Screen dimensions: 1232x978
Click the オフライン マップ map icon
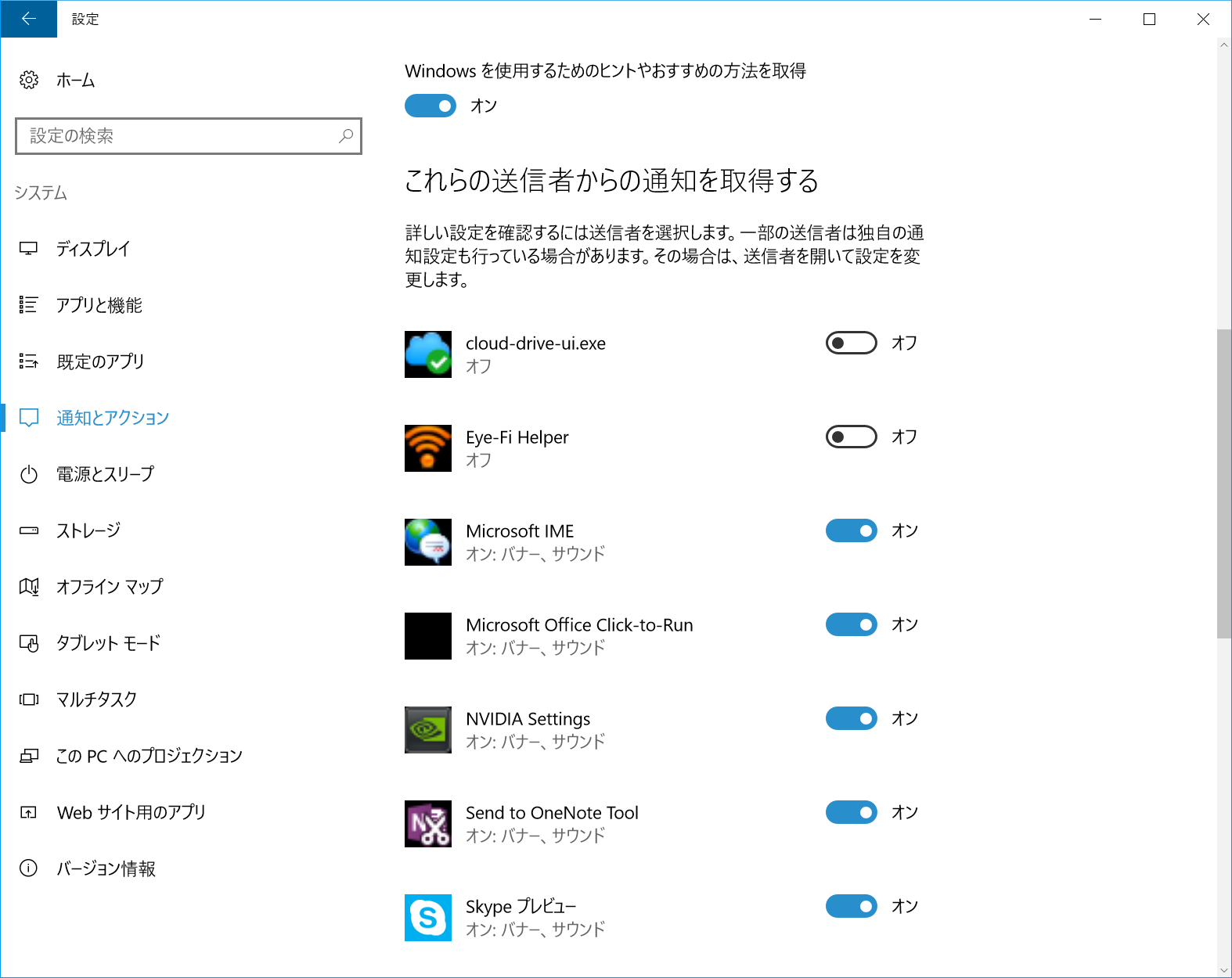pos(29,587)
